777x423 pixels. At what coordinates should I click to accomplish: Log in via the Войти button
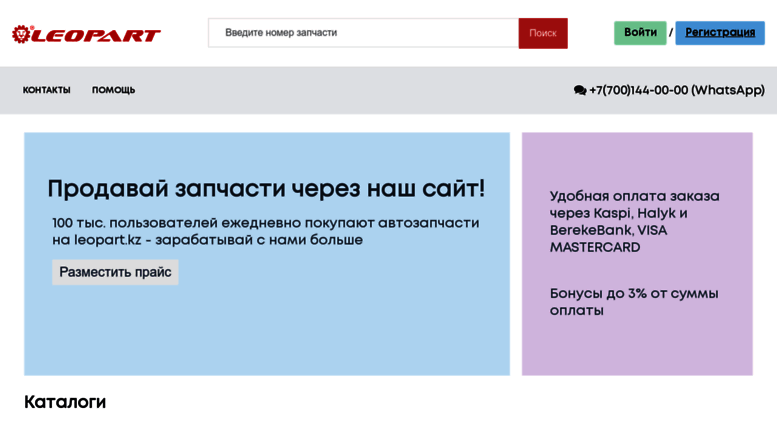click(640, 33)
